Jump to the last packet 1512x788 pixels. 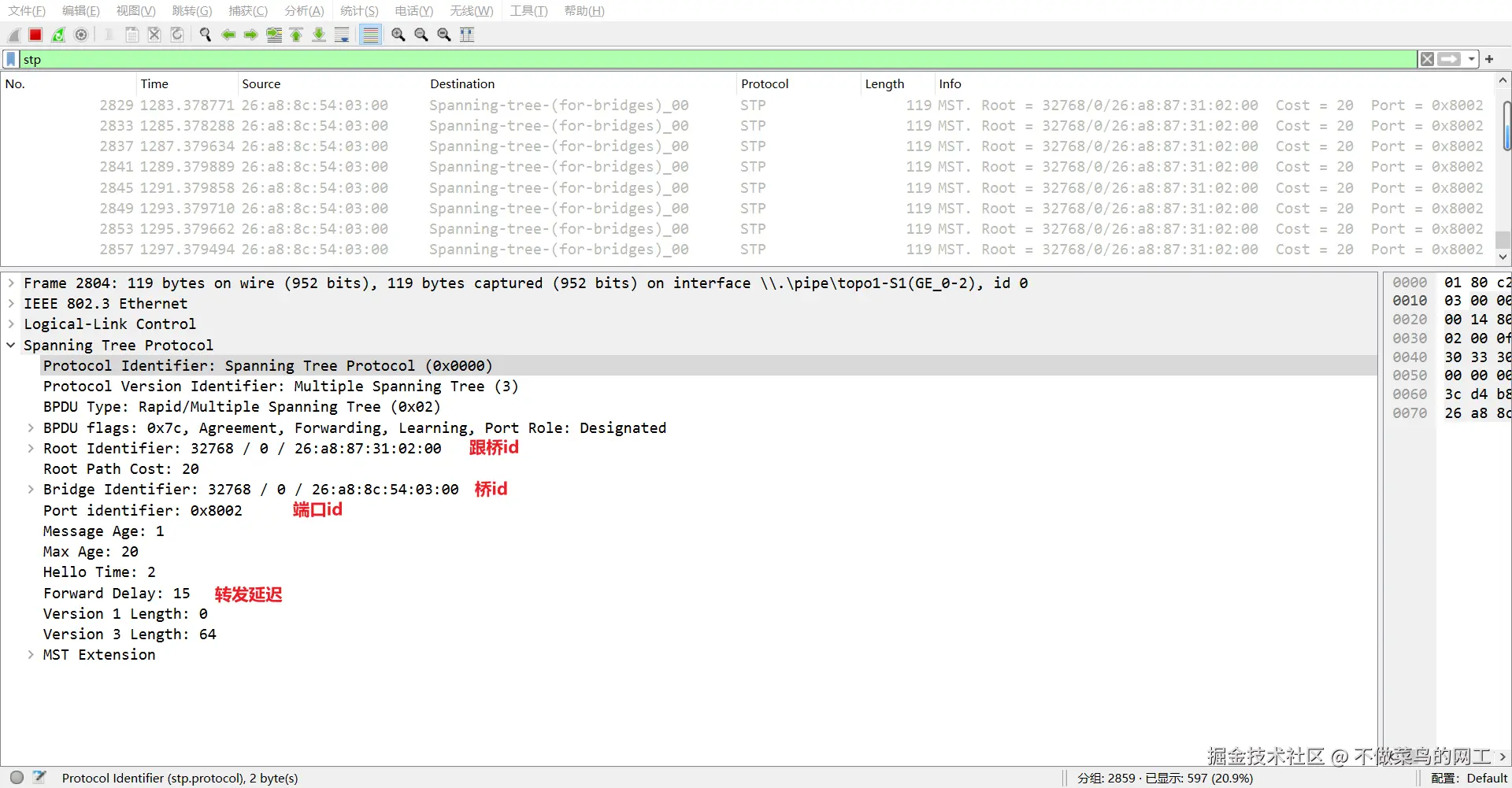point(319,35)
